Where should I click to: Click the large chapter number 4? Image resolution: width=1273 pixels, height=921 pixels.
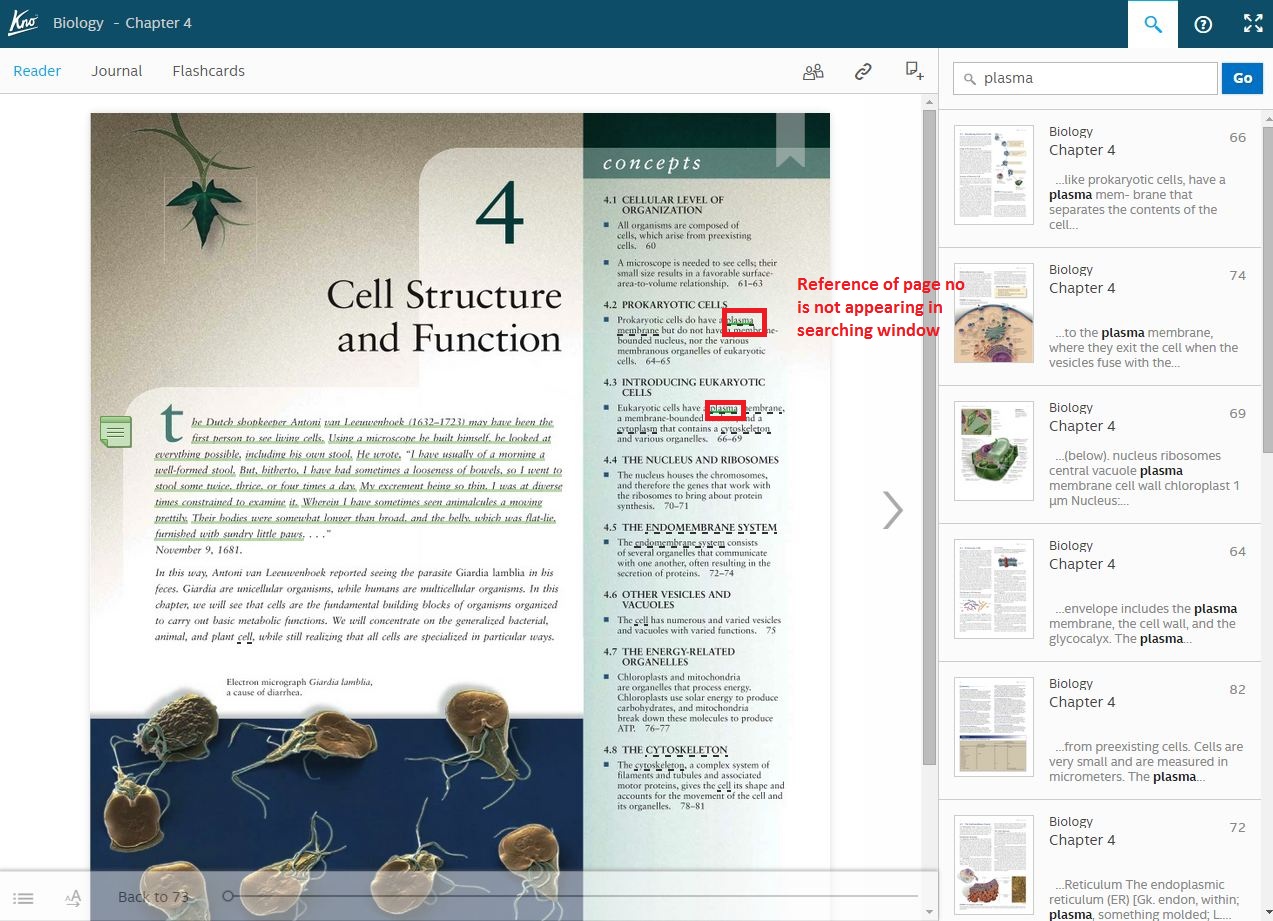(500, 214)
